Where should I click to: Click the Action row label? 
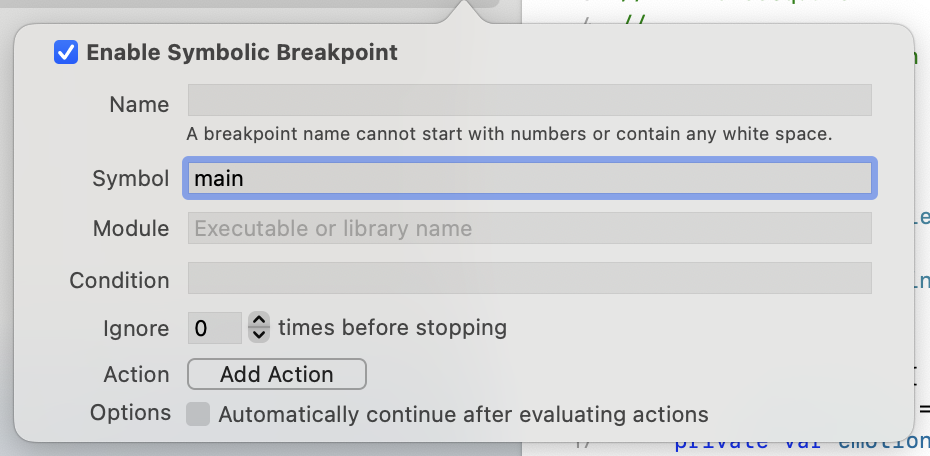[136, 375]
